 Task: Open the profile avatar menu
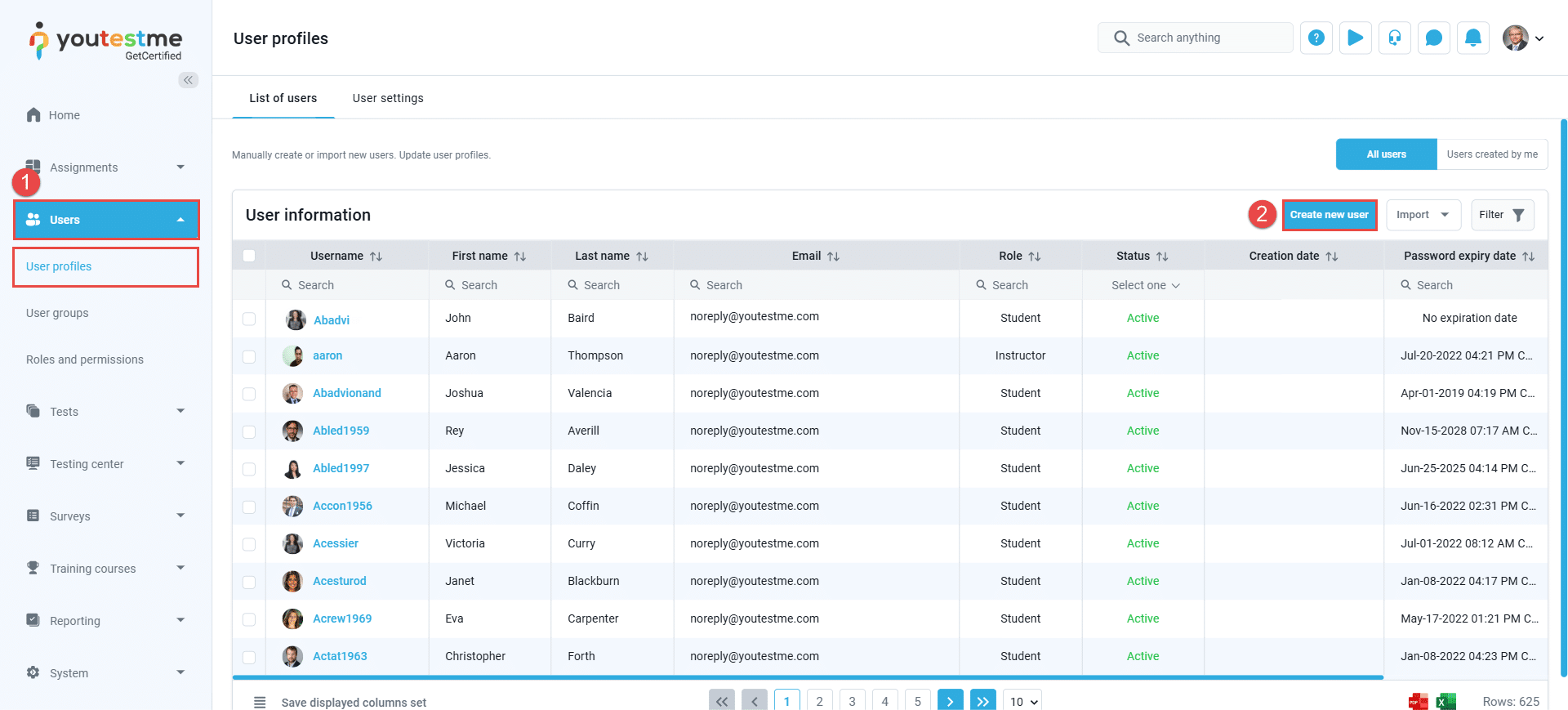click(x=1523, y=38)
